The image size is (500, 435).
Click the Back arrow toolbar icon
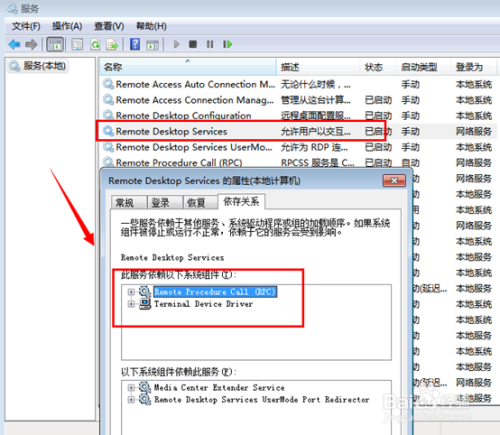(14, 44)
